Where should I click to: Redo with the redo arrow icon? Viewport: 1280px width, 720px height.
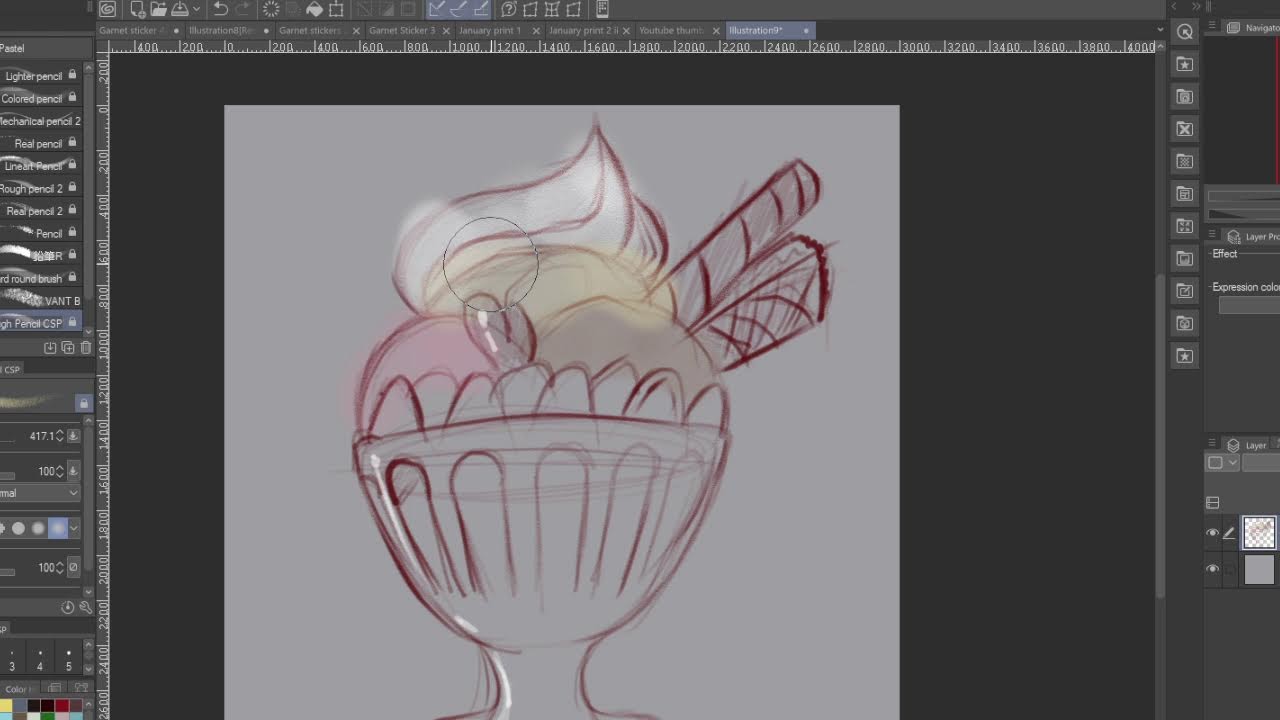[x=243, y=9]
